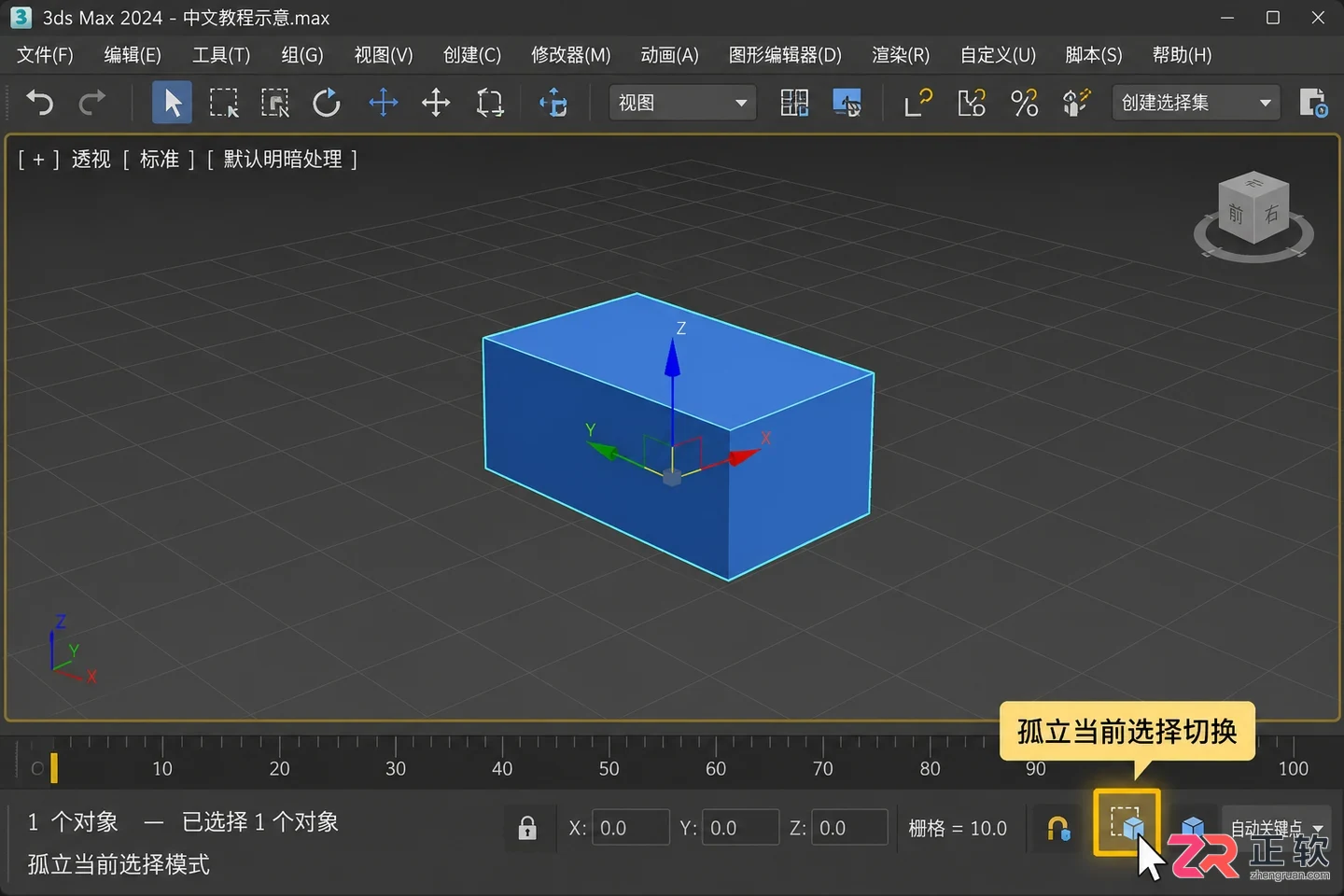This screenshot has width=1344, height=896.
Task: Toggle isolate current selection
Action: click(1127, 823)
